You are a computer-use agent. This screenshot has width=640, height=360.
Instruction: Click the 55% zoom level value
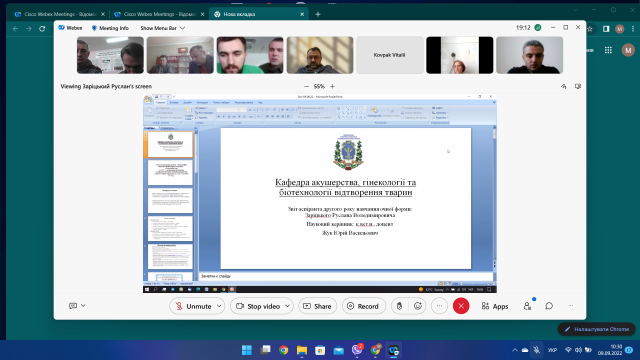[x=319, y=87]
